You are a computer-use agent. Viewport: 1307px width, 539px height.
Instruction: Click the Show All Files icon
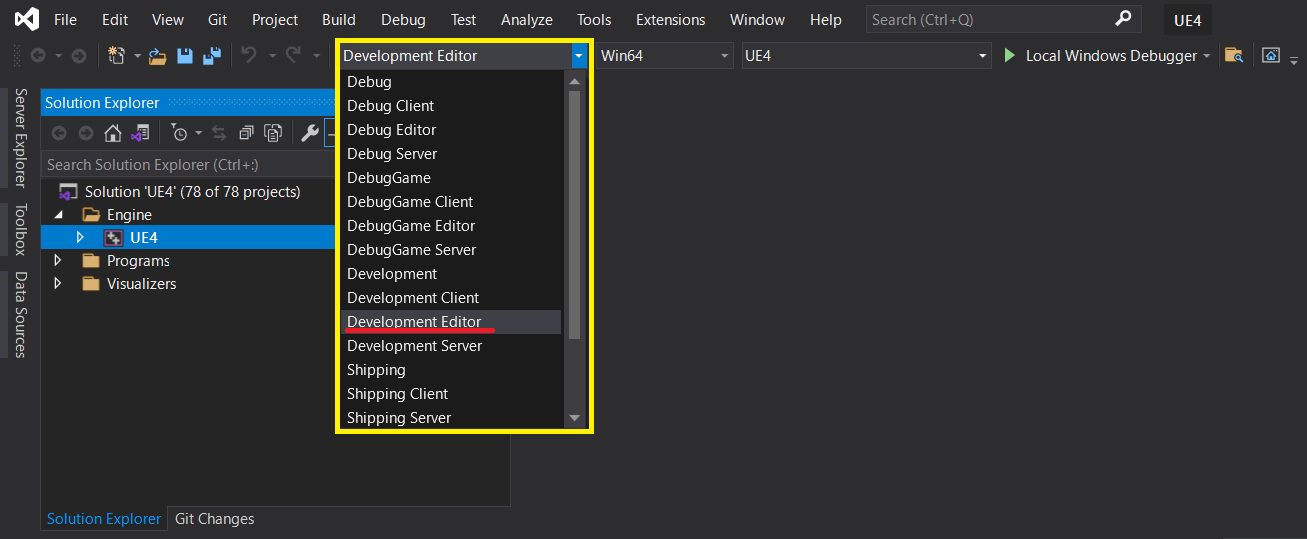coord(273,133)
